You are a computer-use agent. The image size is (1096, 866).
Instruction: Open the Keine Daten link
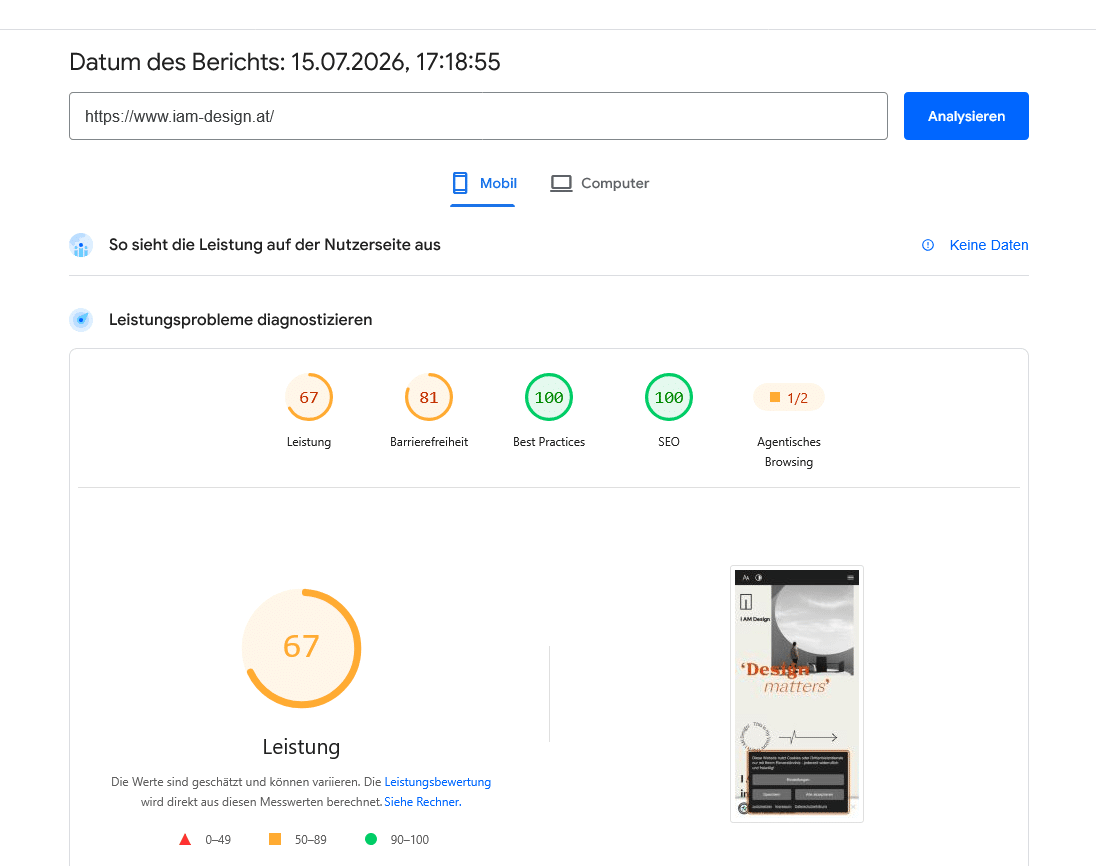click(x=988, y=245)
